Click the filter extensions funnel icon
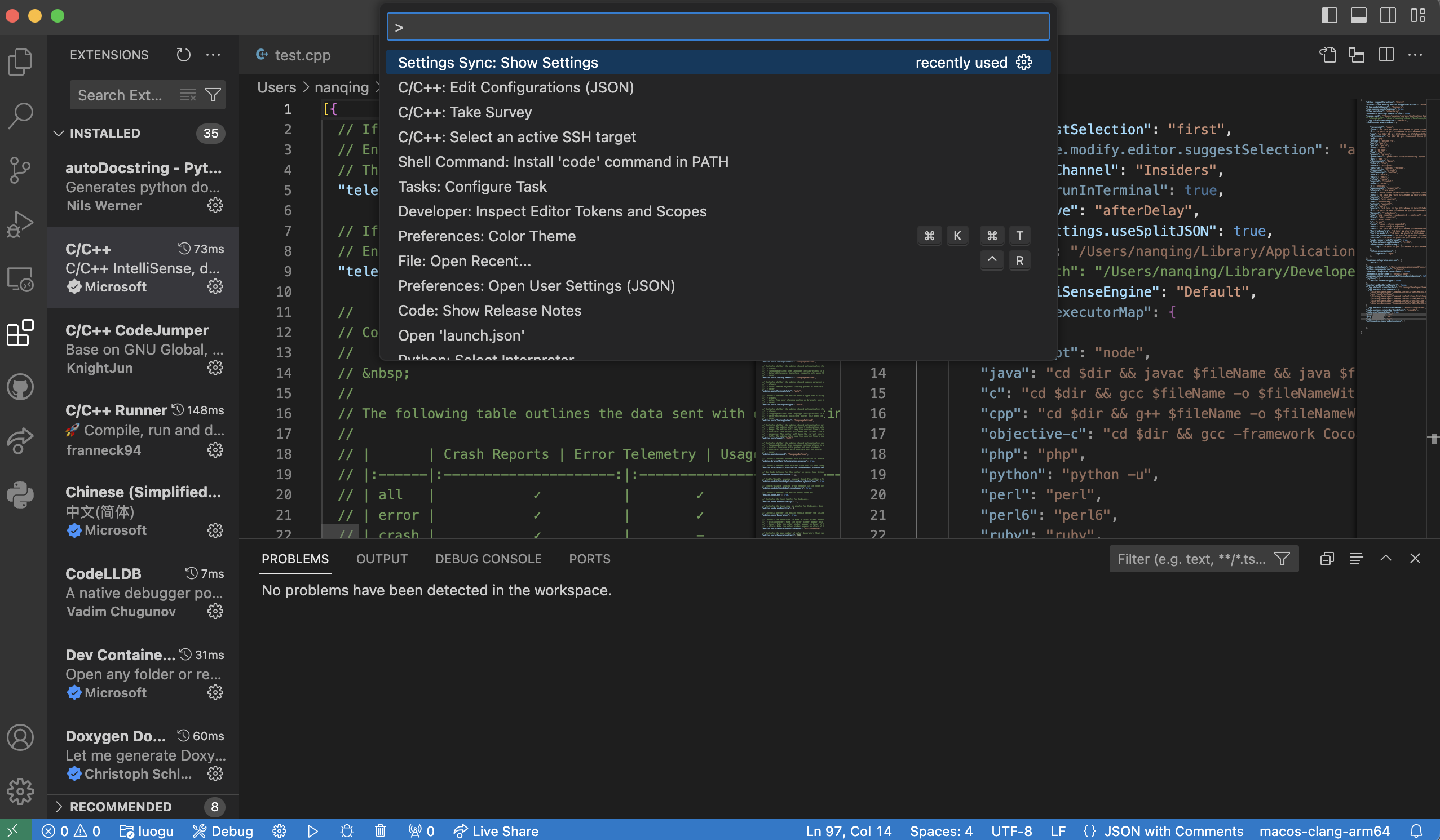The image size is (1440, 840). coord(213,95)
